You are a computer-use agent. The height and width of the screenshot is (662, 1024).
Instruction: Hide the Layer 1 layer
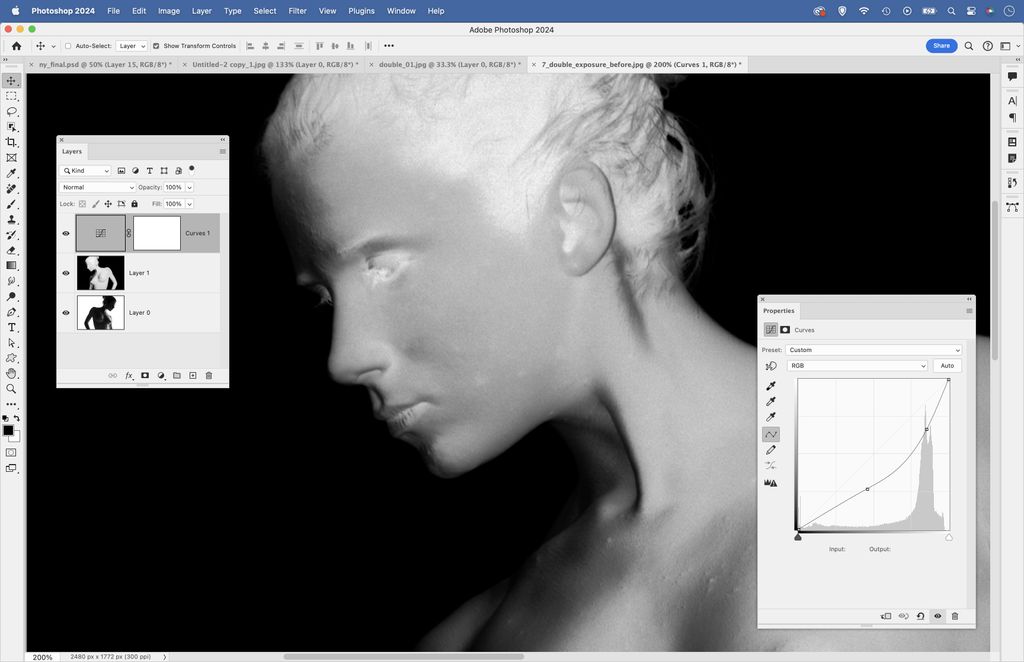tap(66, 273)
